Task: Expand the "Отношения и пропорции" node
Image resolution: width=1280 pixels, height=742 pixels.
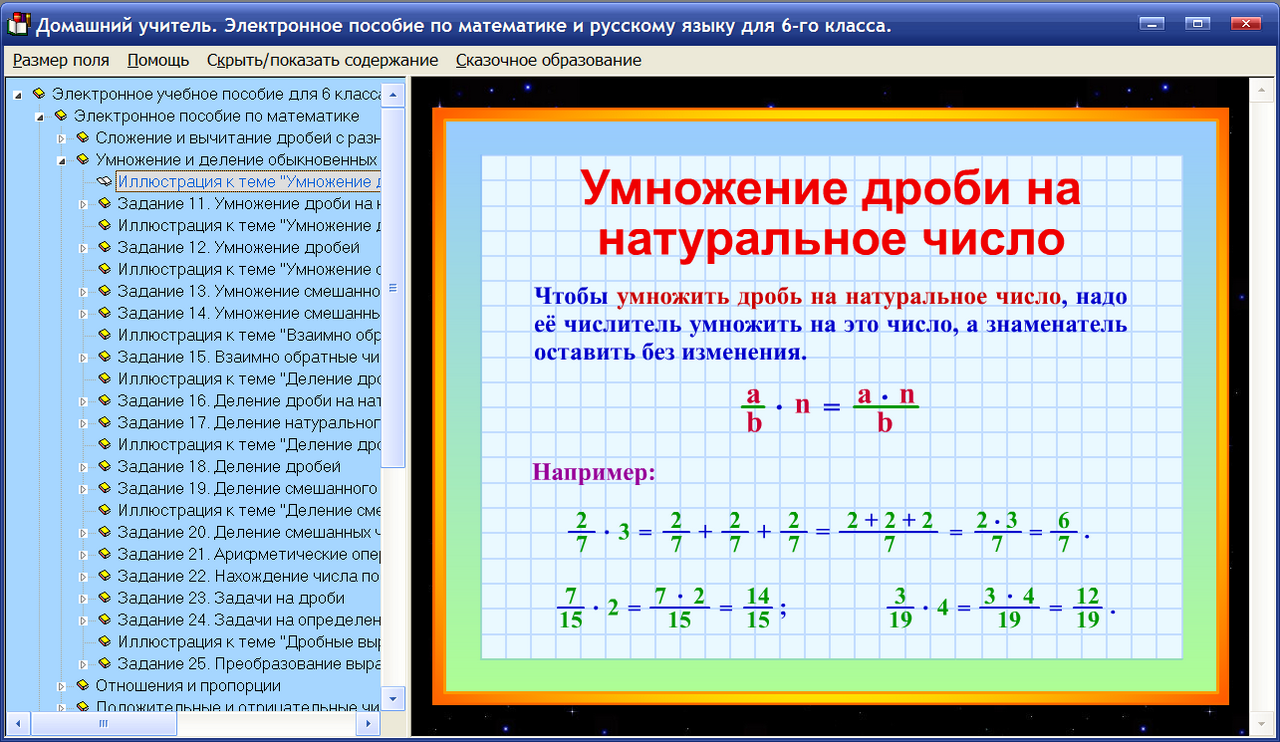Action: point(62,686)
